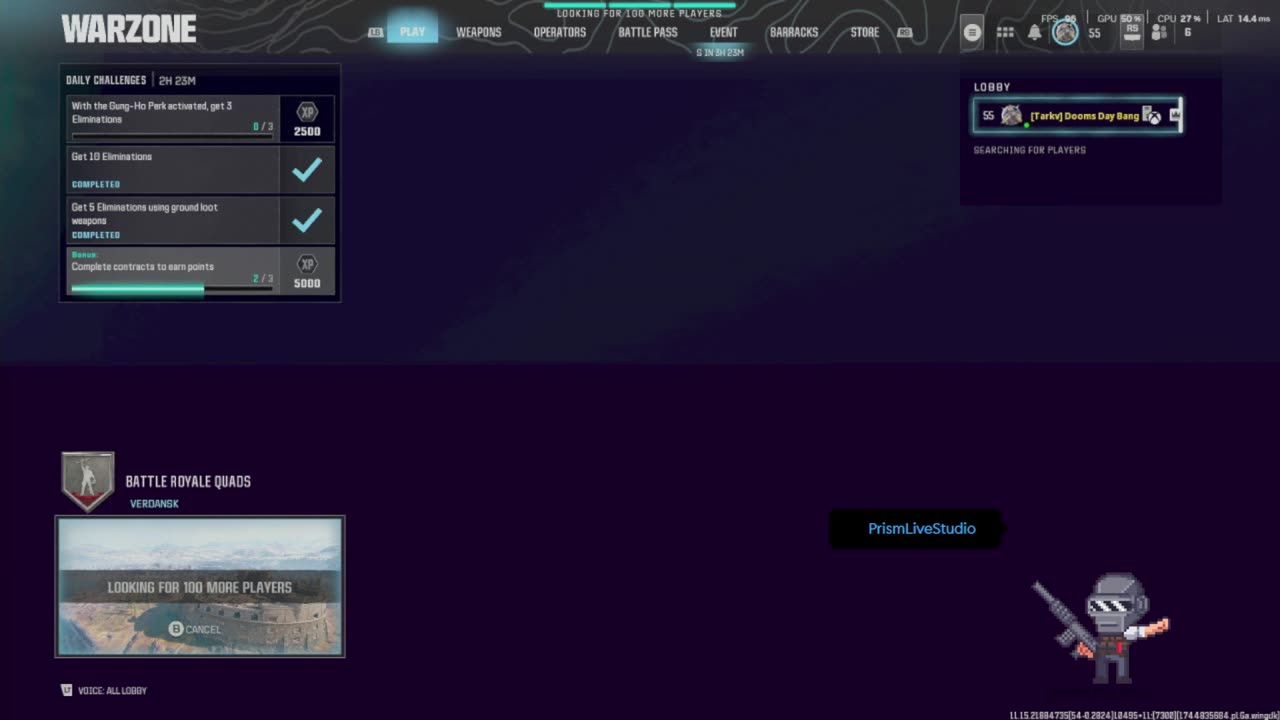Open the hamburger options menu icon

pos(972,32)
